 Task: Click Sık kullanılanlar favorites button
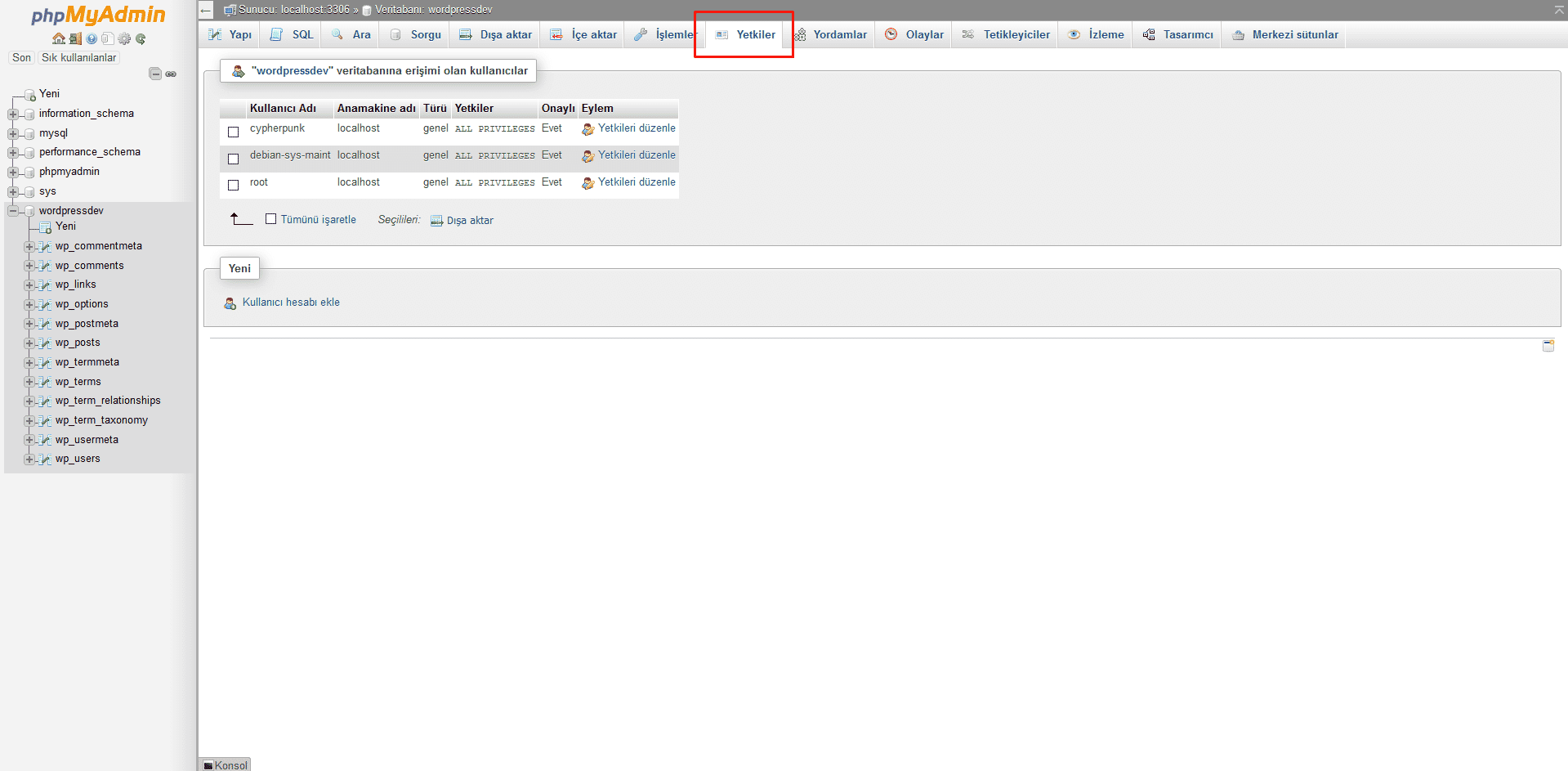(x=79, y=58)
